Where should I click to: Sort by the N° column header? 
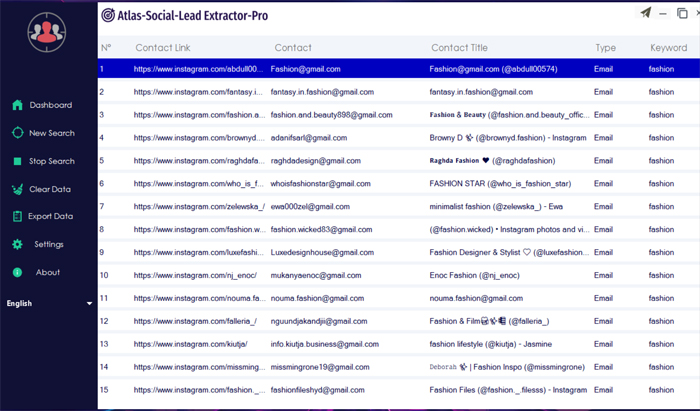tap(106, 48)
